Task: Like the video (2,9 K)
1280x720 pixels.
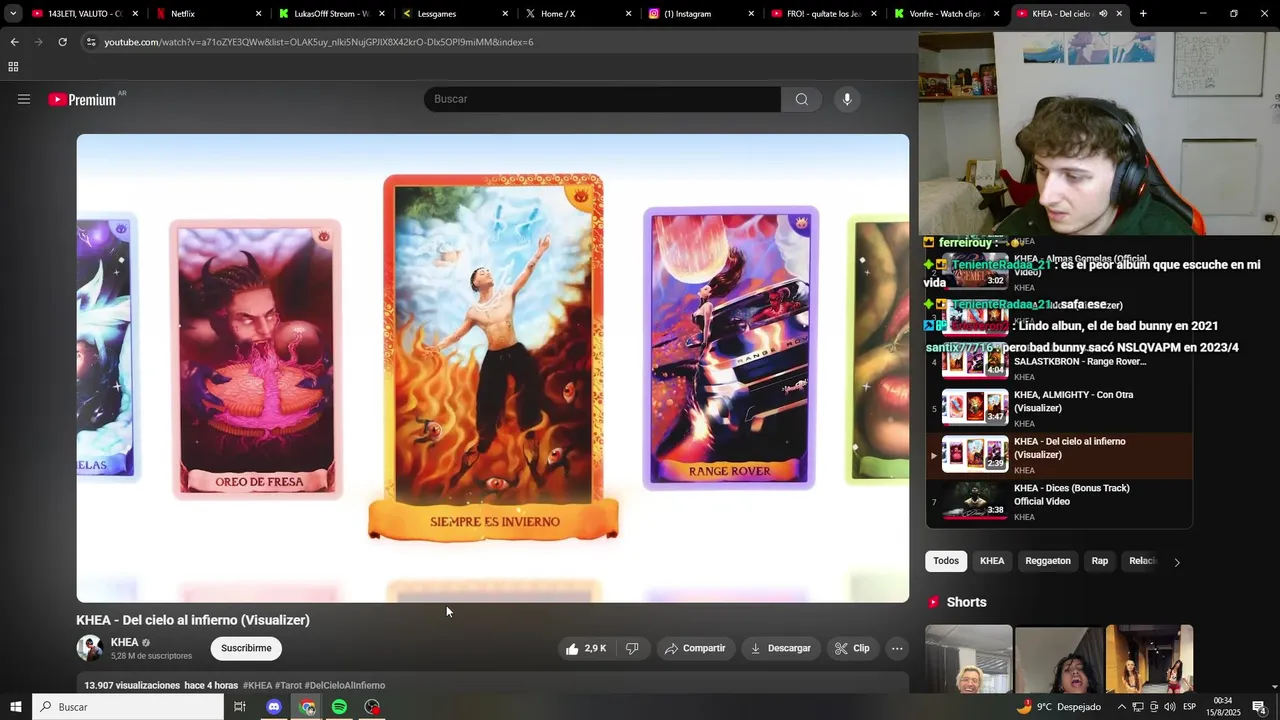Action: click(586, 648)
